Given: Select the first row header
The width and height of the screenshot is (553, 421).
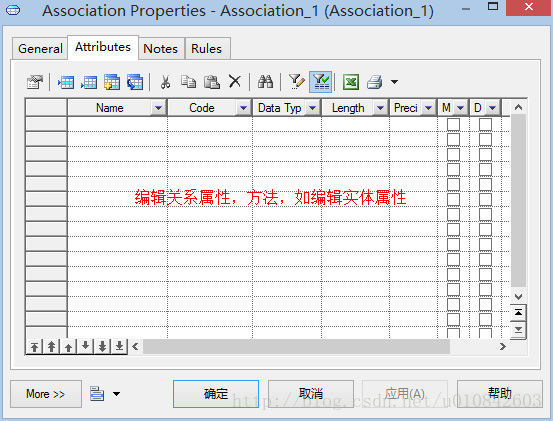Looking at the screenshot, I should (x=46, y=124).
